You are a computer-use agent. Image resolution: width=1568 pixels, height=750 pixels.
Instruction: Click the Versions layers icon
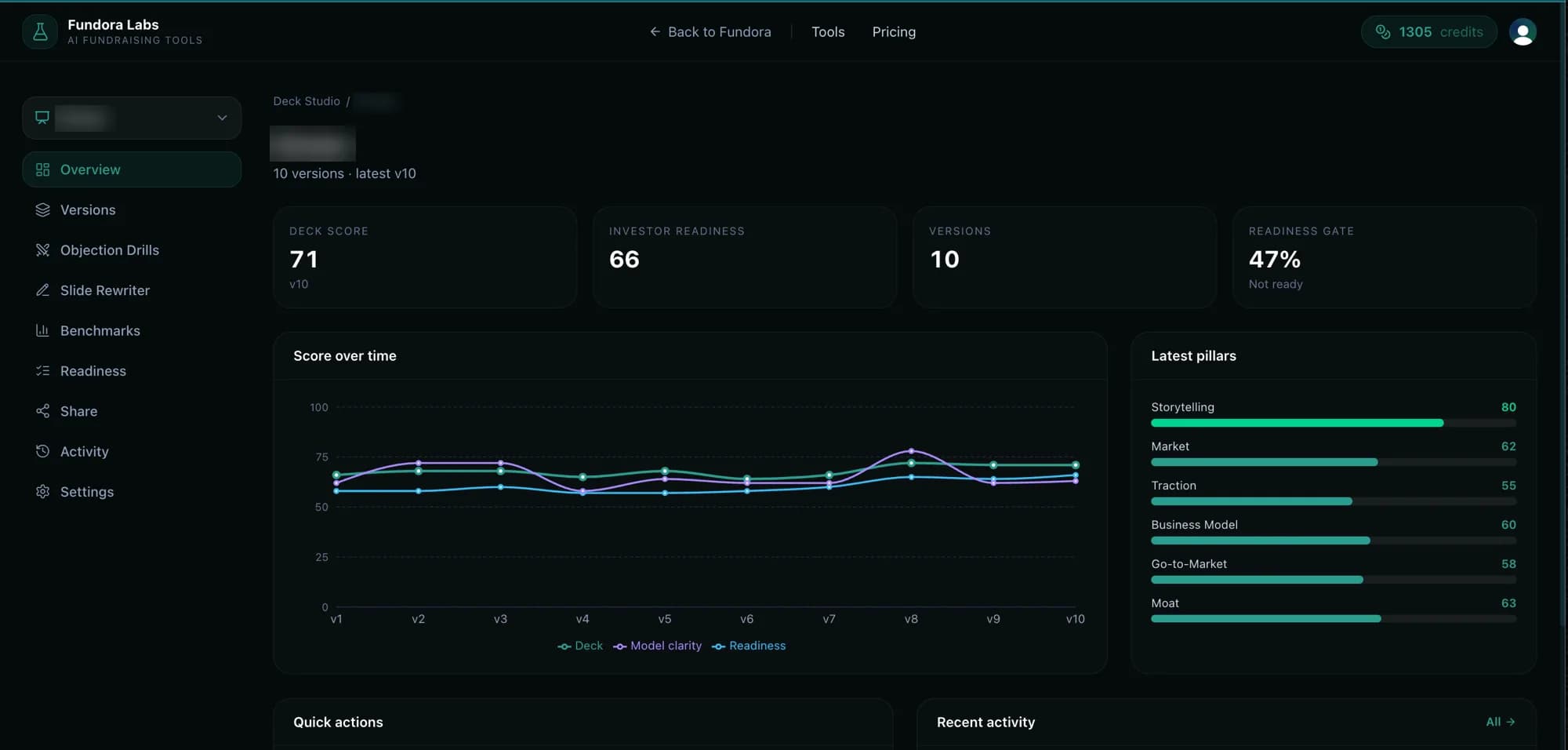coord(43,209)
